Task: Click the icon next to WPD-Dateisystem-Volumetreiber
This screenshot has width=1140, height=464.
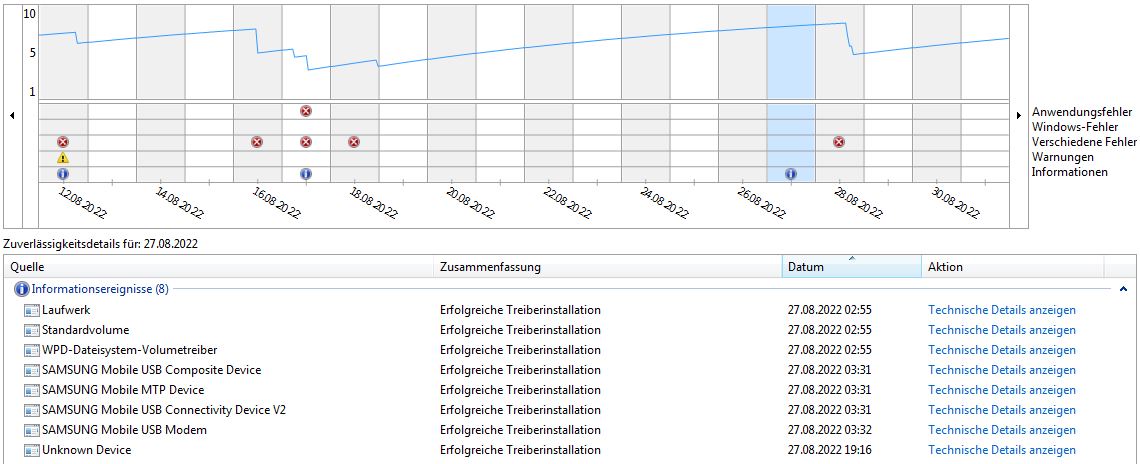Action: (31, 350)
